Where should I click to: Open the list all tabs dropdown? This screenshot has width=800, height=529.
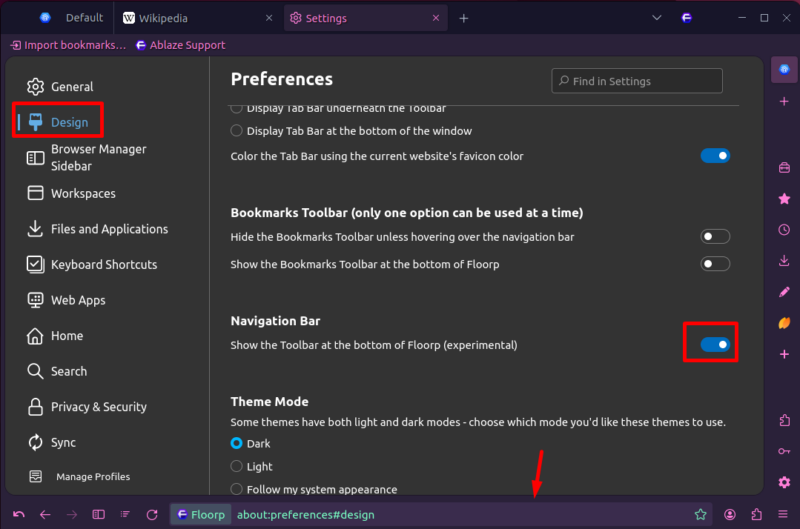point(657,18)
